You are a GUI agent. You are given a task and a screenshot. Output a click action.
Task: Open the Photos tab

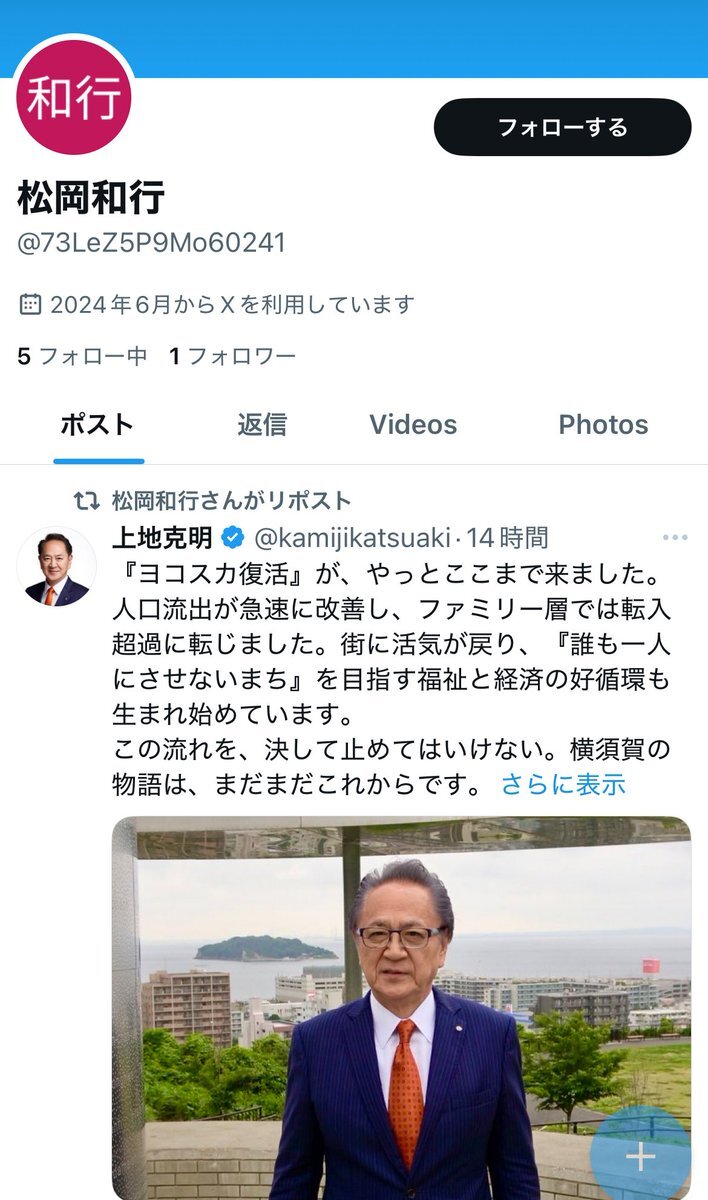coord(603,424)
